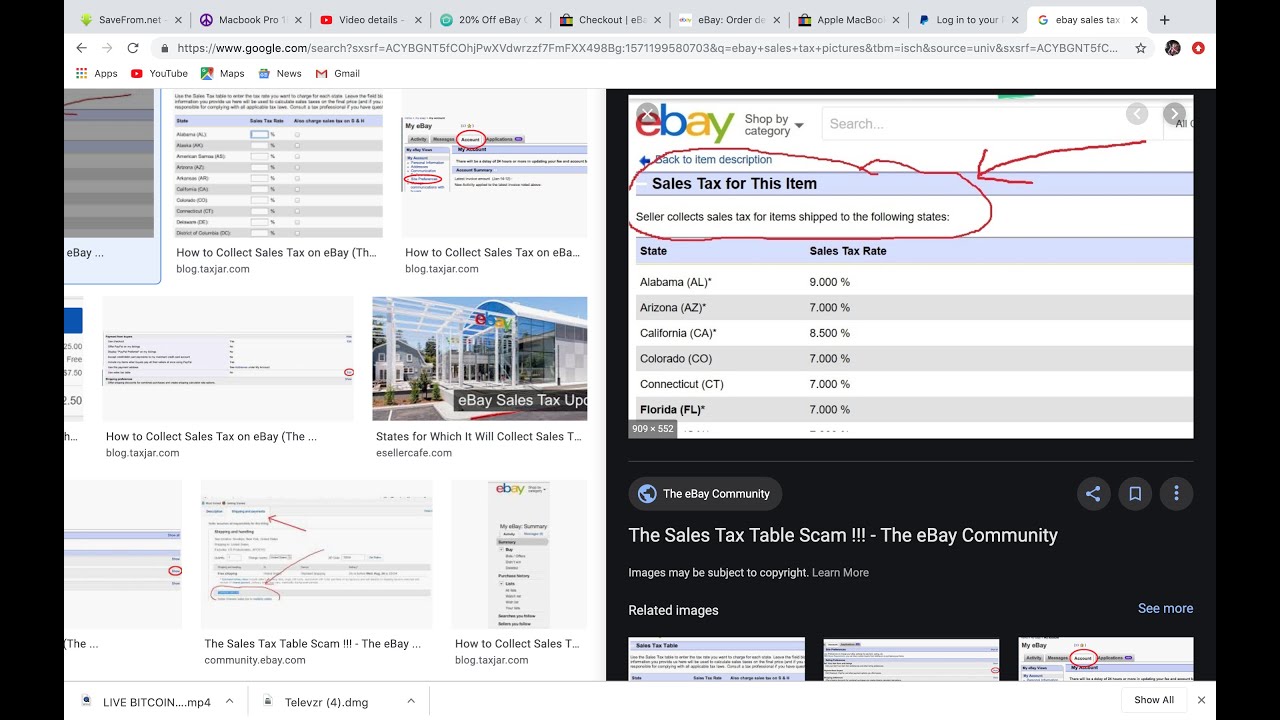Click the red Chrome update icon

point(1198,48)
